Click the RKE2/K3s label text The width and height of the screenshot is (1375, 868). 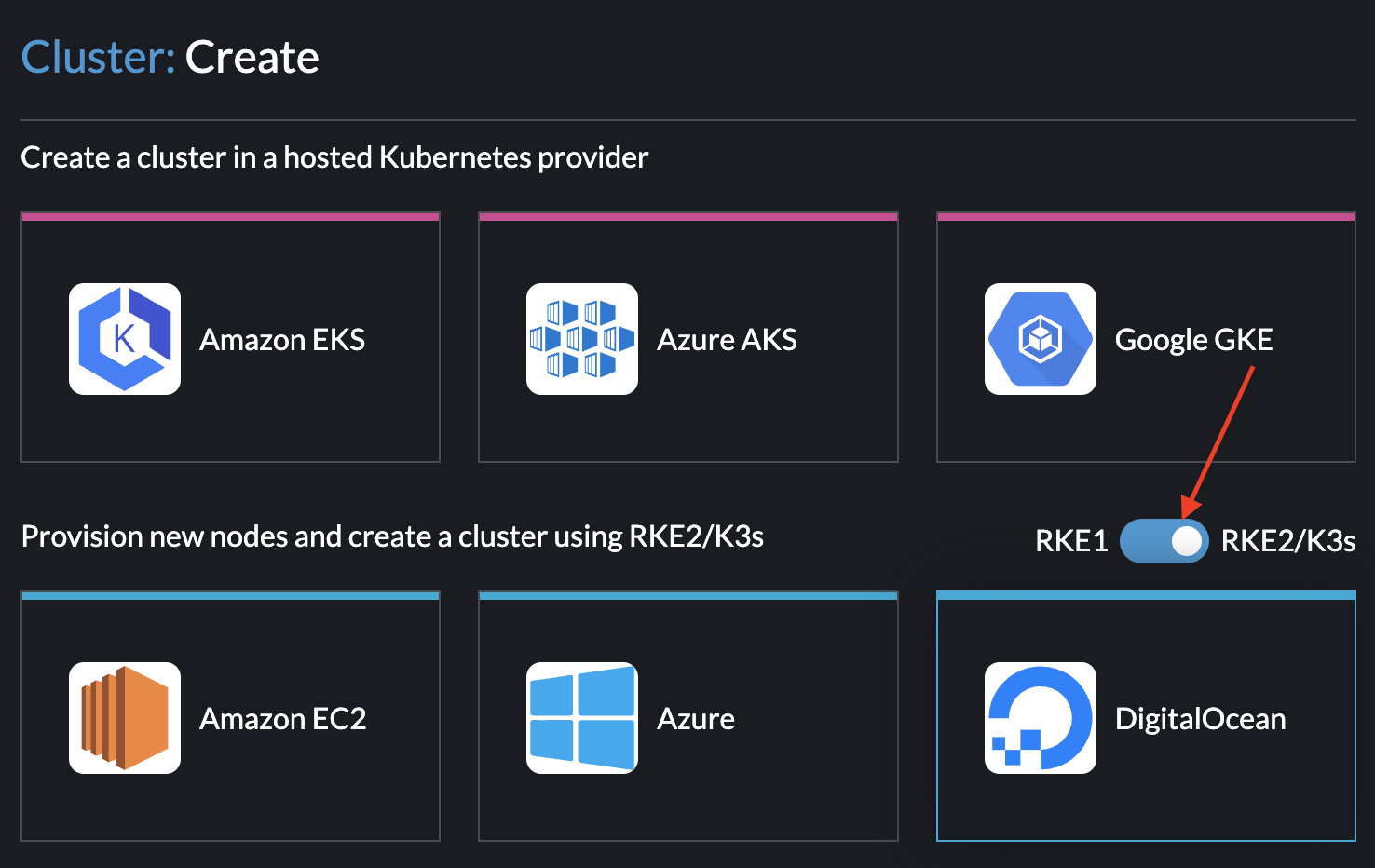tap(1288, 540)
